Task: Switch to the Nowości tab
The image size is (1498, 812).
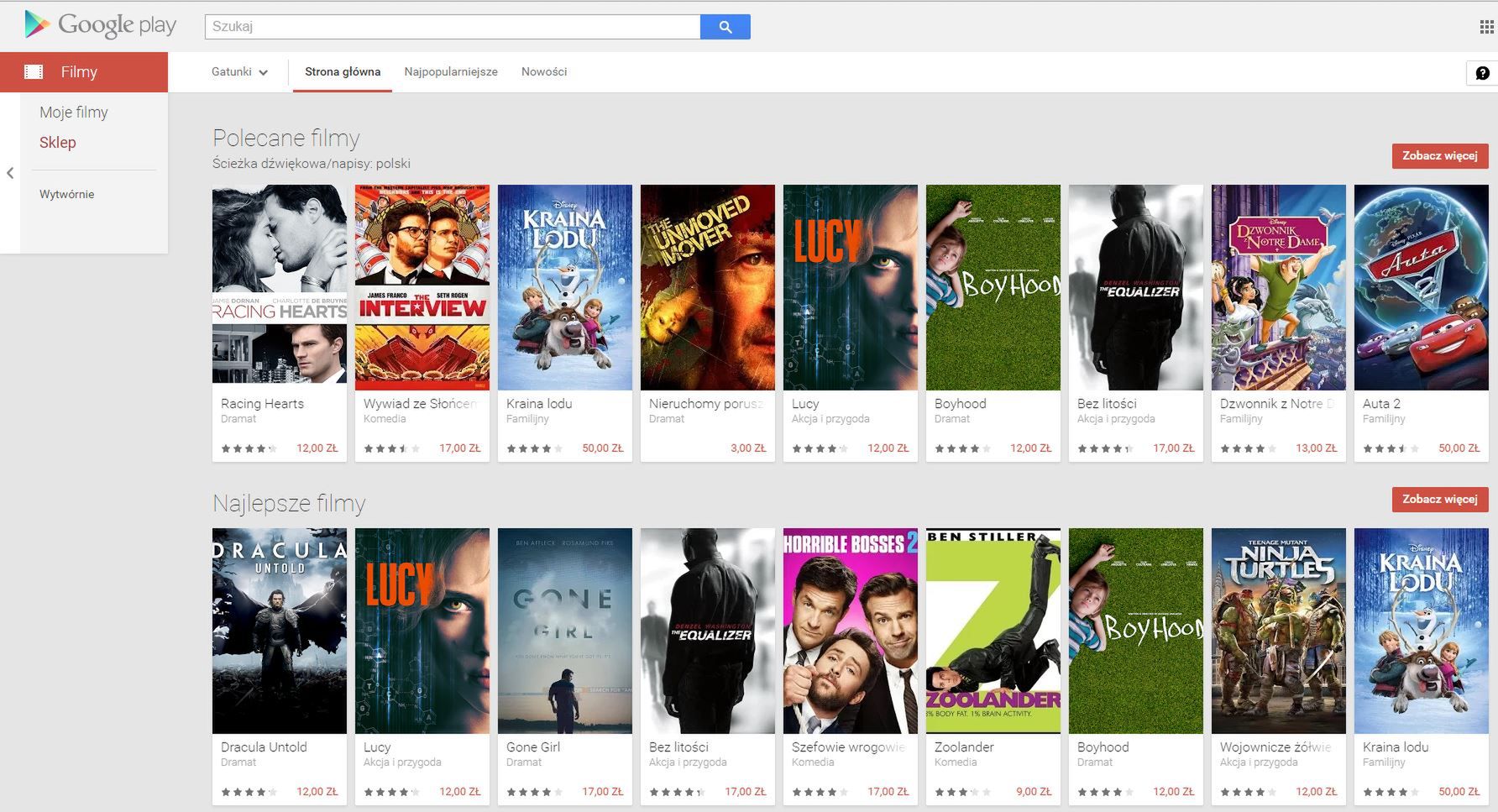Action: click(x=544, y=72)
